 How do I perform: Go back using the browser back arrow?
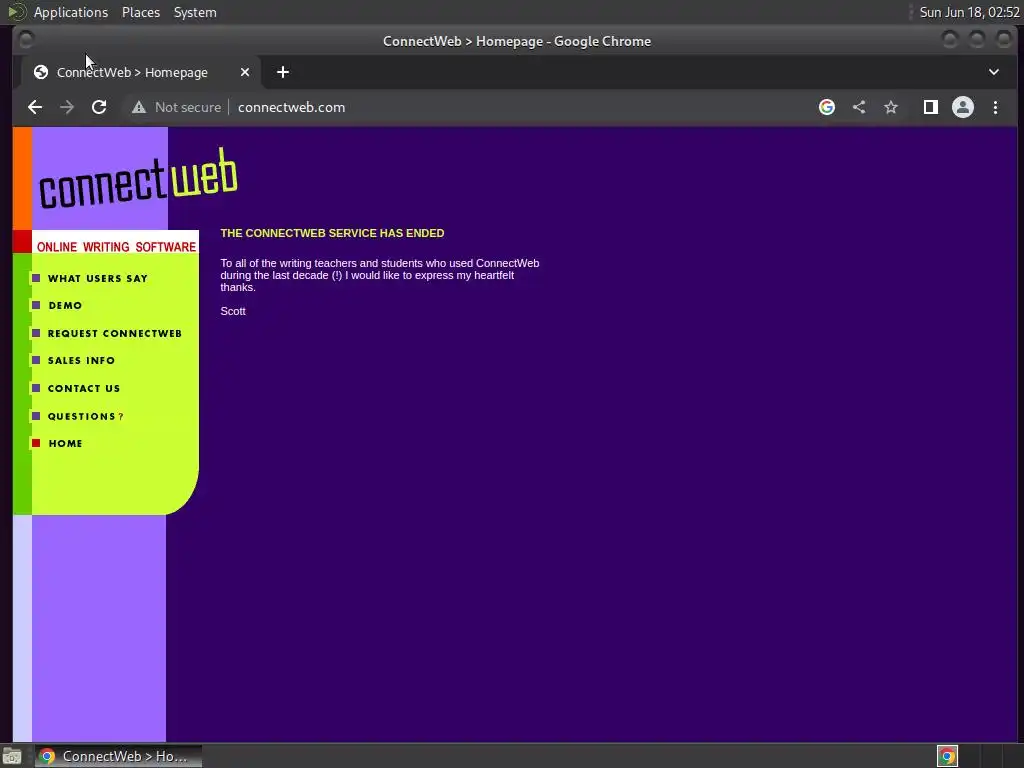(35, 107)
